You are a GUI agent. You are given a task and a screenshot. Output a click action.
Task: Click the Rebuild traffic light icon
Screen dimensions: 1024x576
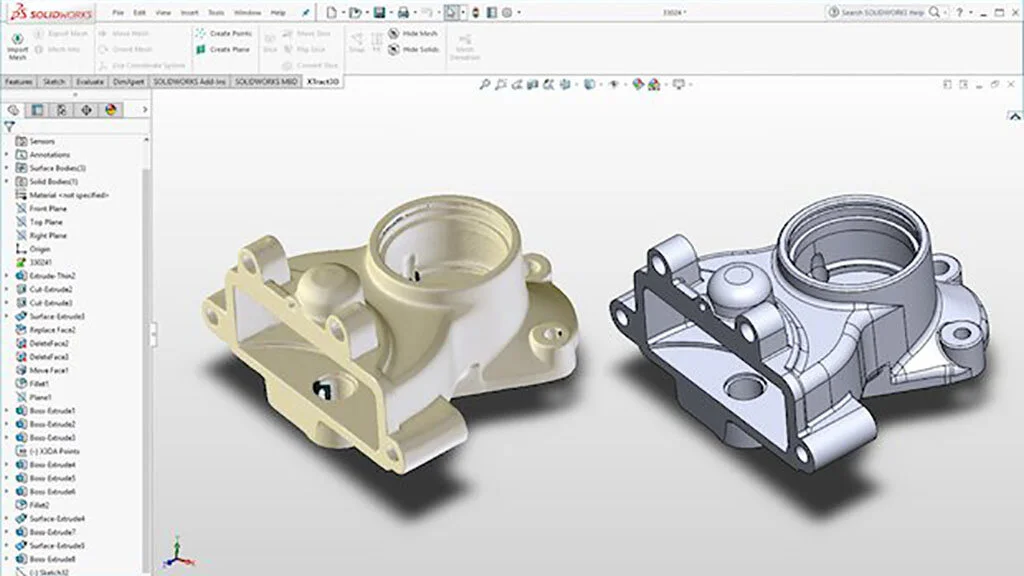click(x=476, y=12)
